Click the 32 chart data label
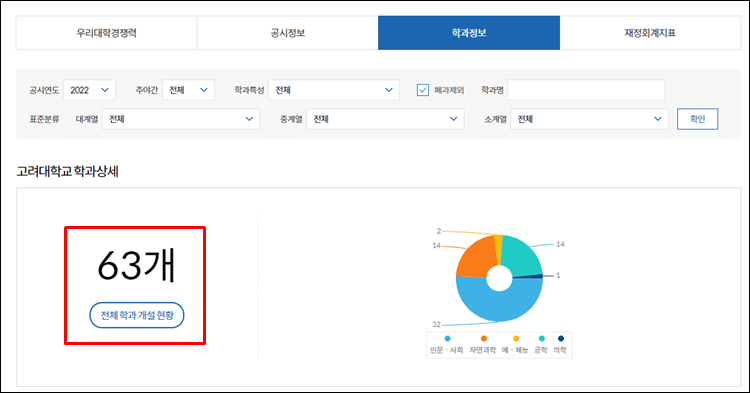This screenshot has height=393, width=750. pos(436,324)
